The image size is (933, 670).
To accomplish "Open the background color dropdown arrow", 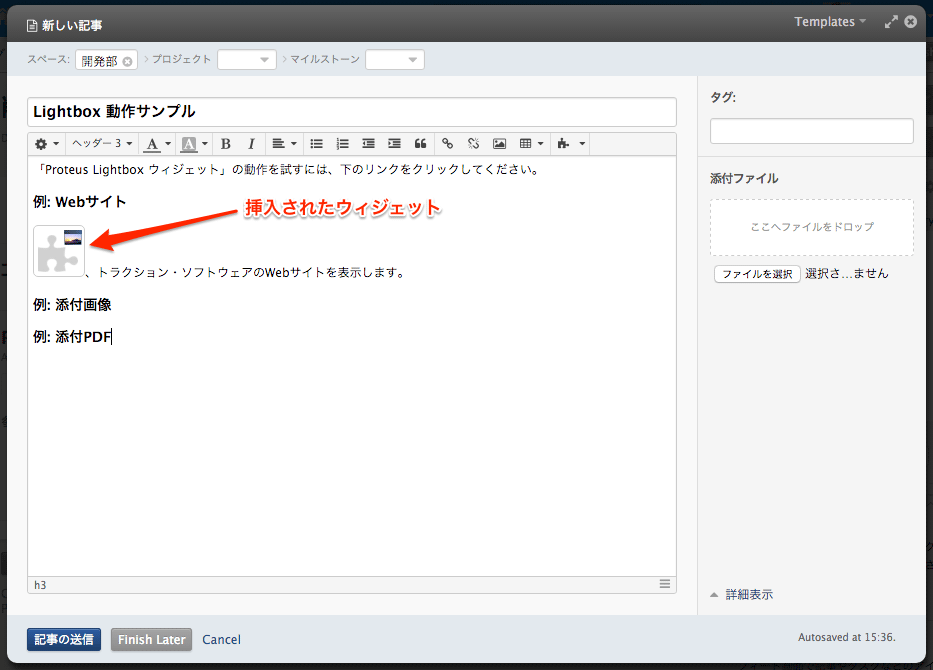I will (205, 144).
